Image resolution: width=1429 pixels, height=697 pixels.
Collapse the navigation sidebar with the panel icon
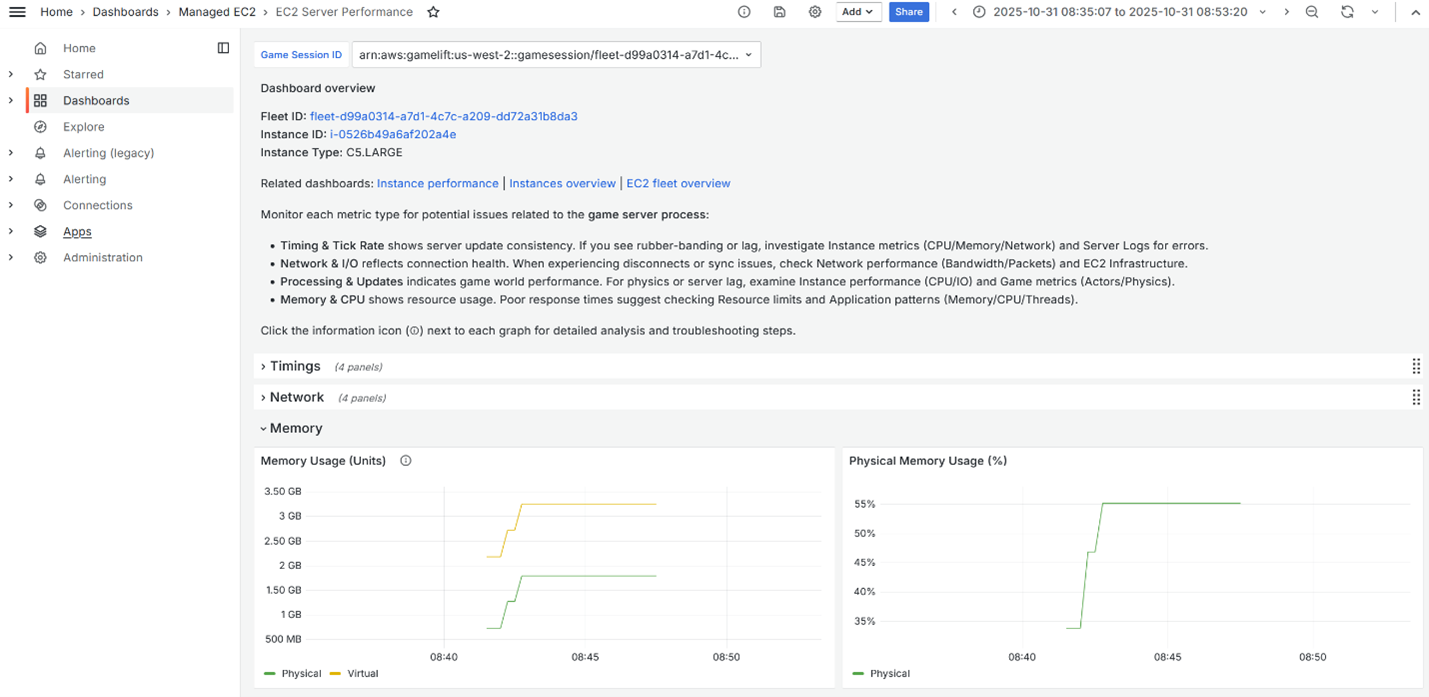(223, 47)
